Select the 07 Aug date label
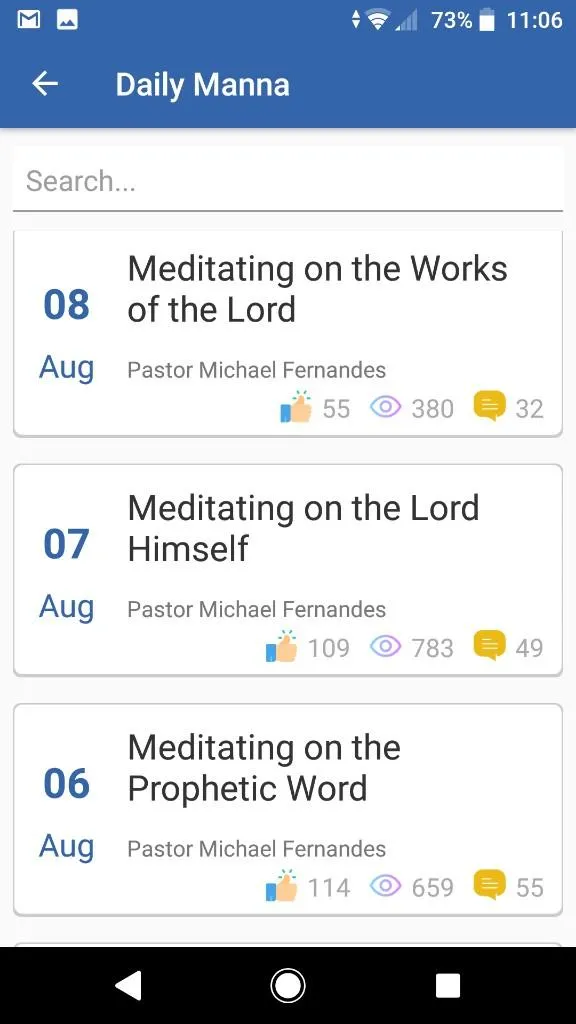576x1024 pixels. [67, 575]
